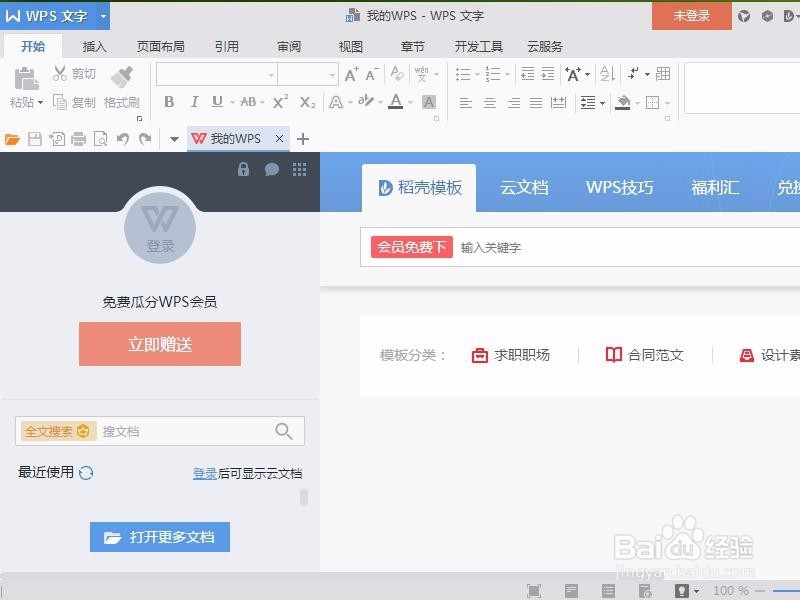Select the Format Painter tool
This screenshot has height=600, width=800.
[x=122, y=80]
